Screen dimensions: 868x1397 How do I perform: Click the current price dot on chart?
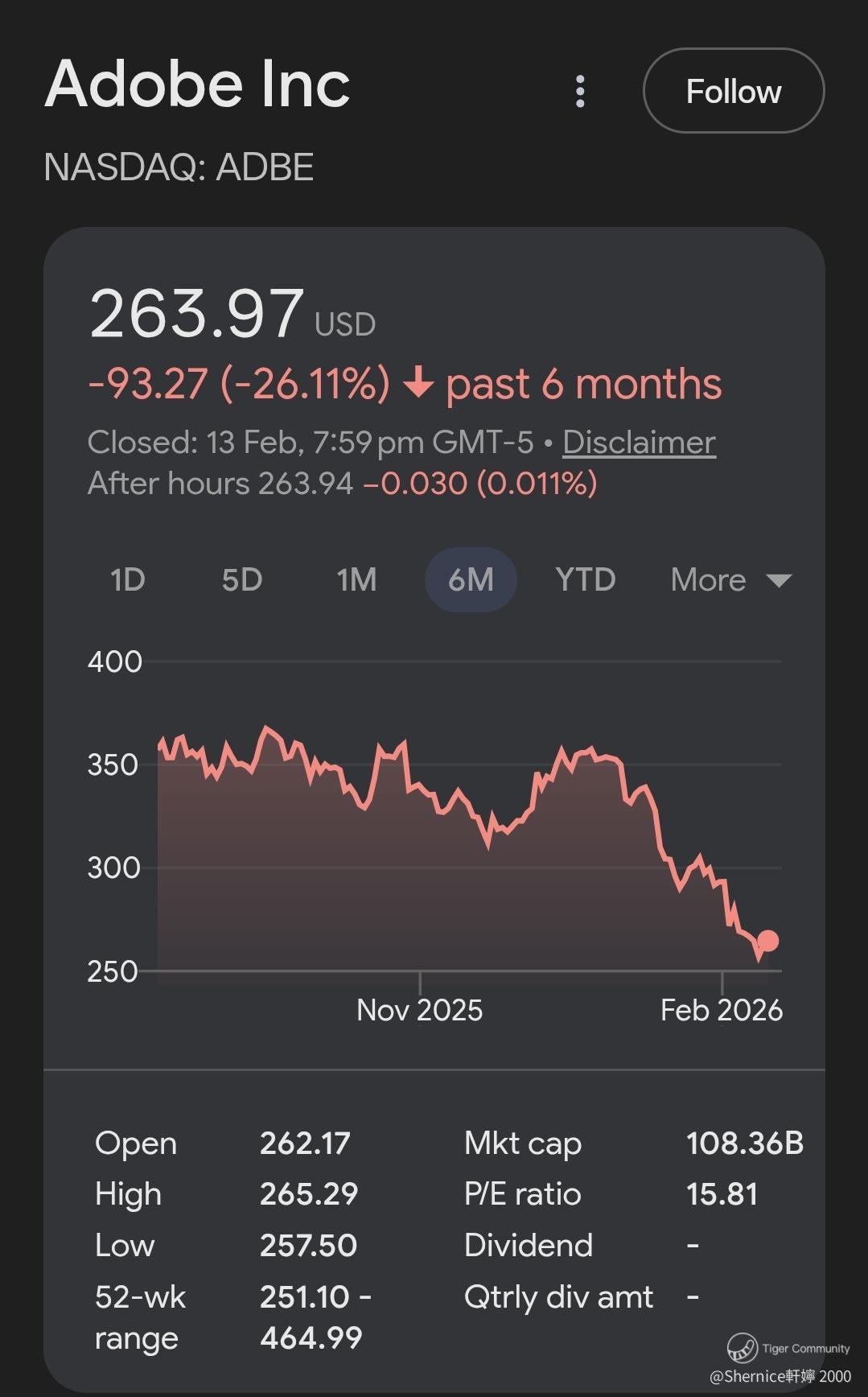(768, 941)
